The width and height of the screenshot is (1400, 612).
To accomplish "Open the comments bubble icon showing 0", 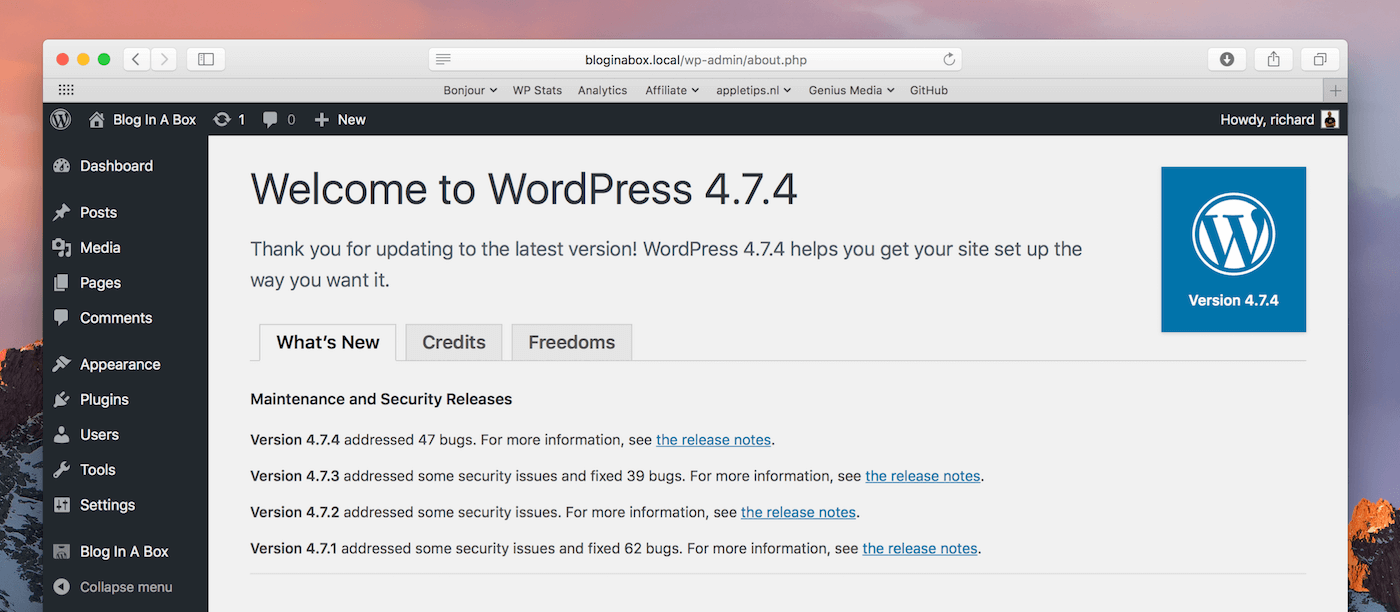I will (x=270, y=120).
